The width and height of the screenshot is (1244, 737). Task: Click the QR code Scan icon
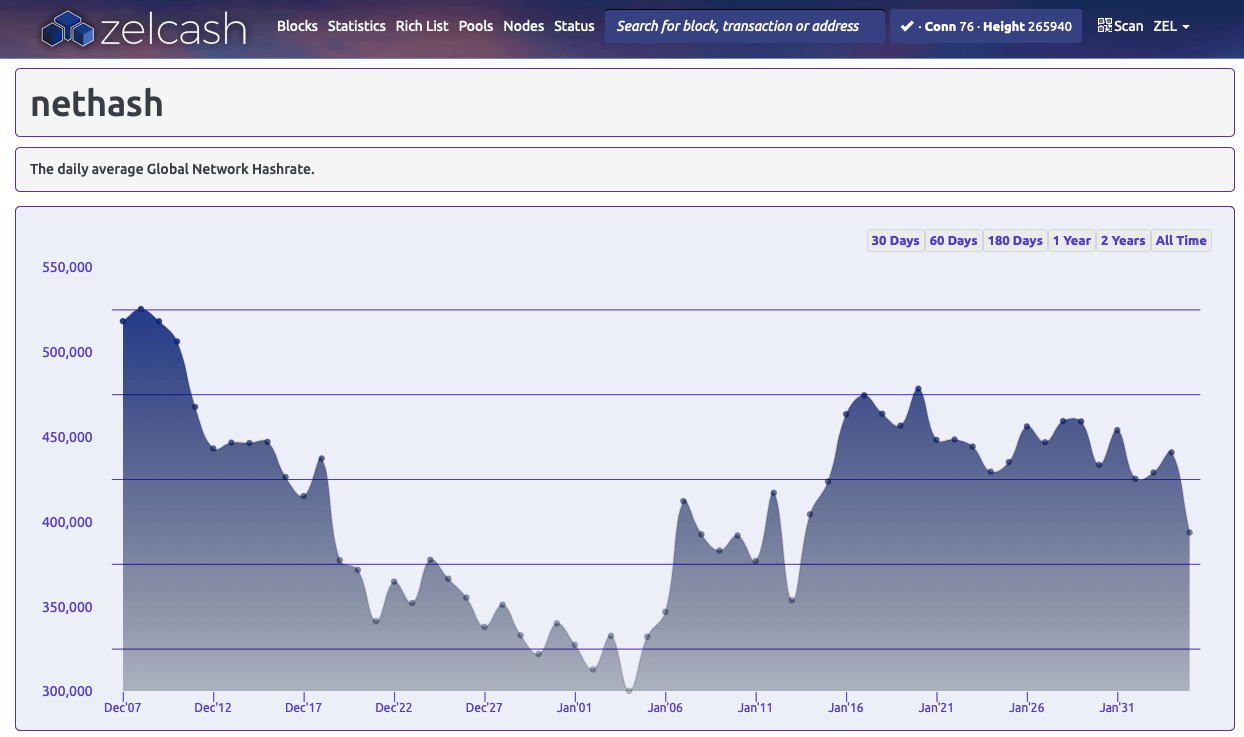click(1105, 26)
